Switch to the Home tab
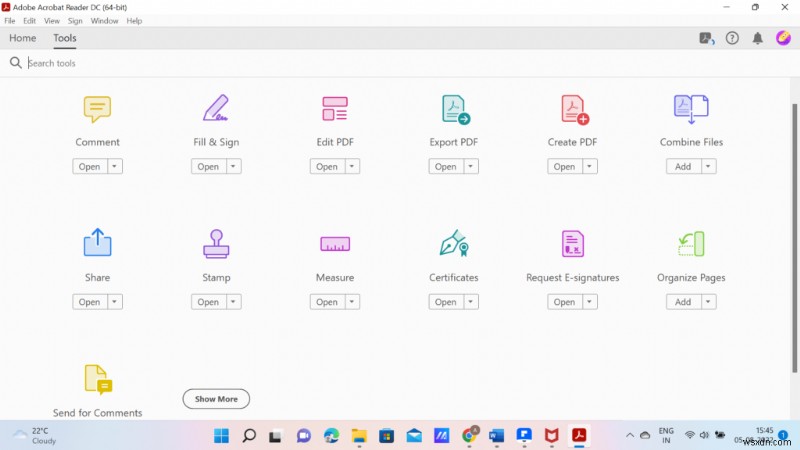The height and width of the screenshot is (450, 800). (x=22, y=38)
